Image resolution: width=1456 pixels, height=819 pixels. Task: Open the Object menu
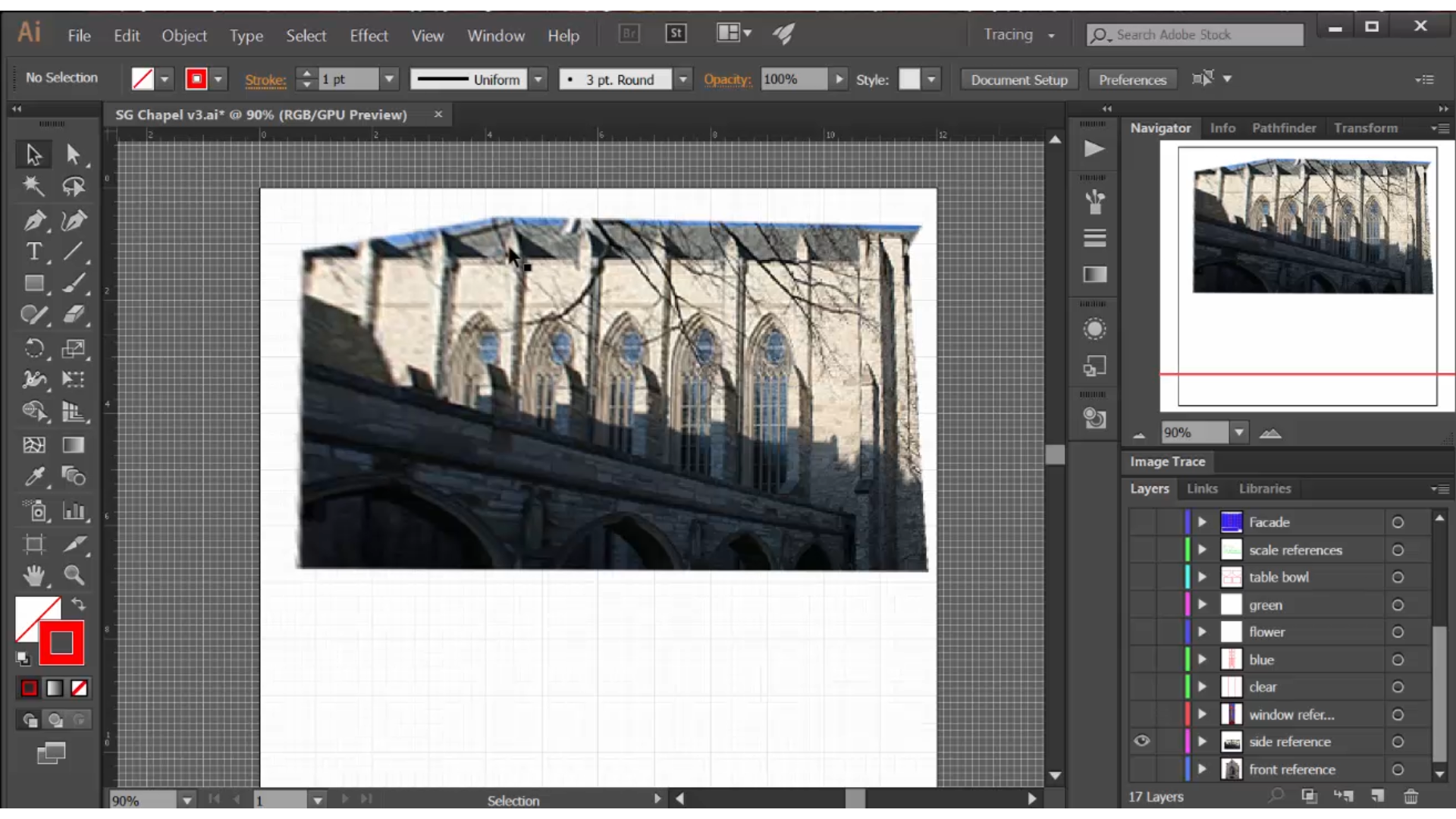[184, 35]
